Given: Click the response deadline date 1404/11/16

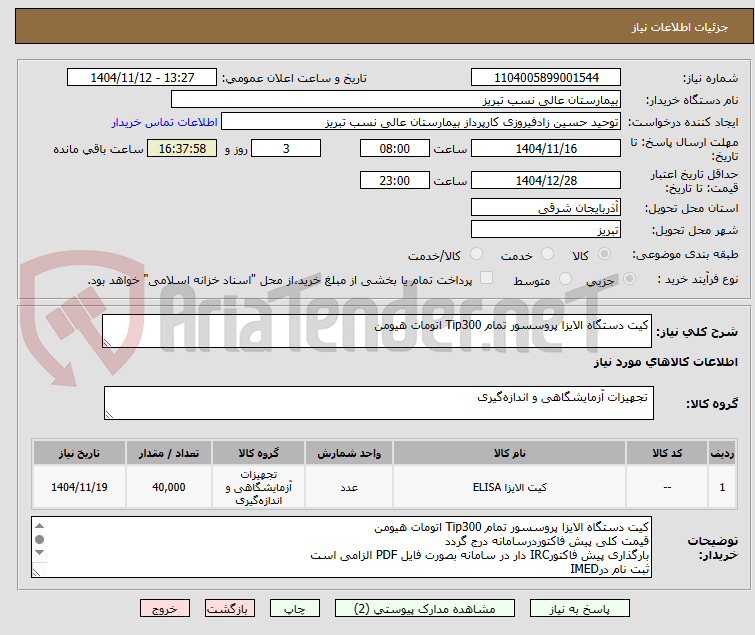Looking at the screenshot, I should point(546,148).
